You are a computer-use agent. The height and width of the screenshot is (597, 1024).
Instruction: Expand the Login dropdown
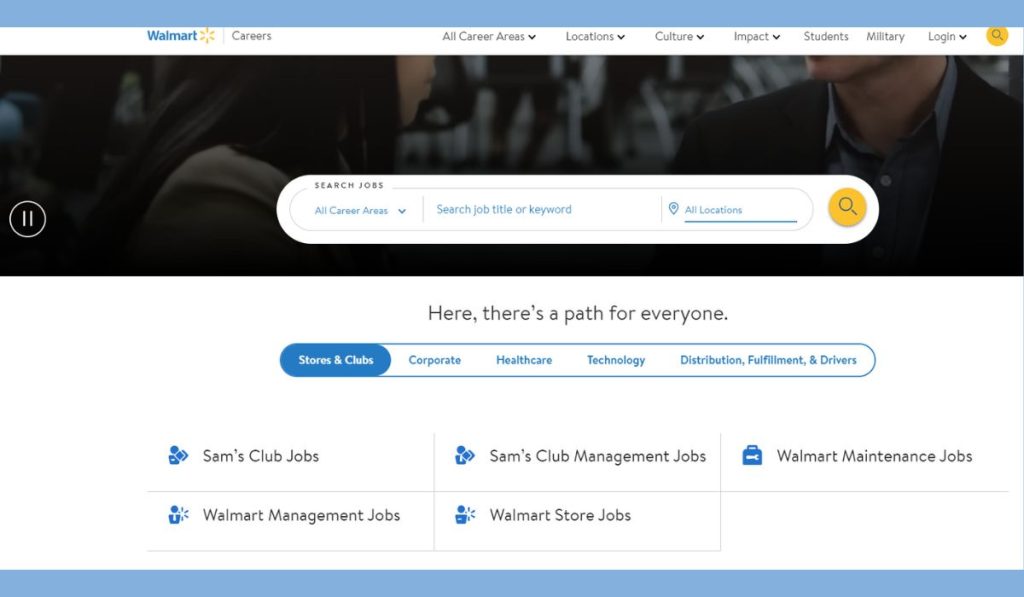(945, 36)
